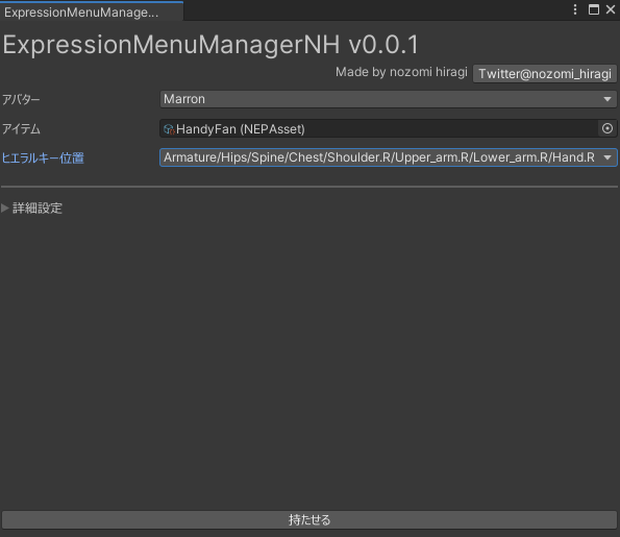
Task: Select the Marron avatar combo box
Action: point(388,99)
